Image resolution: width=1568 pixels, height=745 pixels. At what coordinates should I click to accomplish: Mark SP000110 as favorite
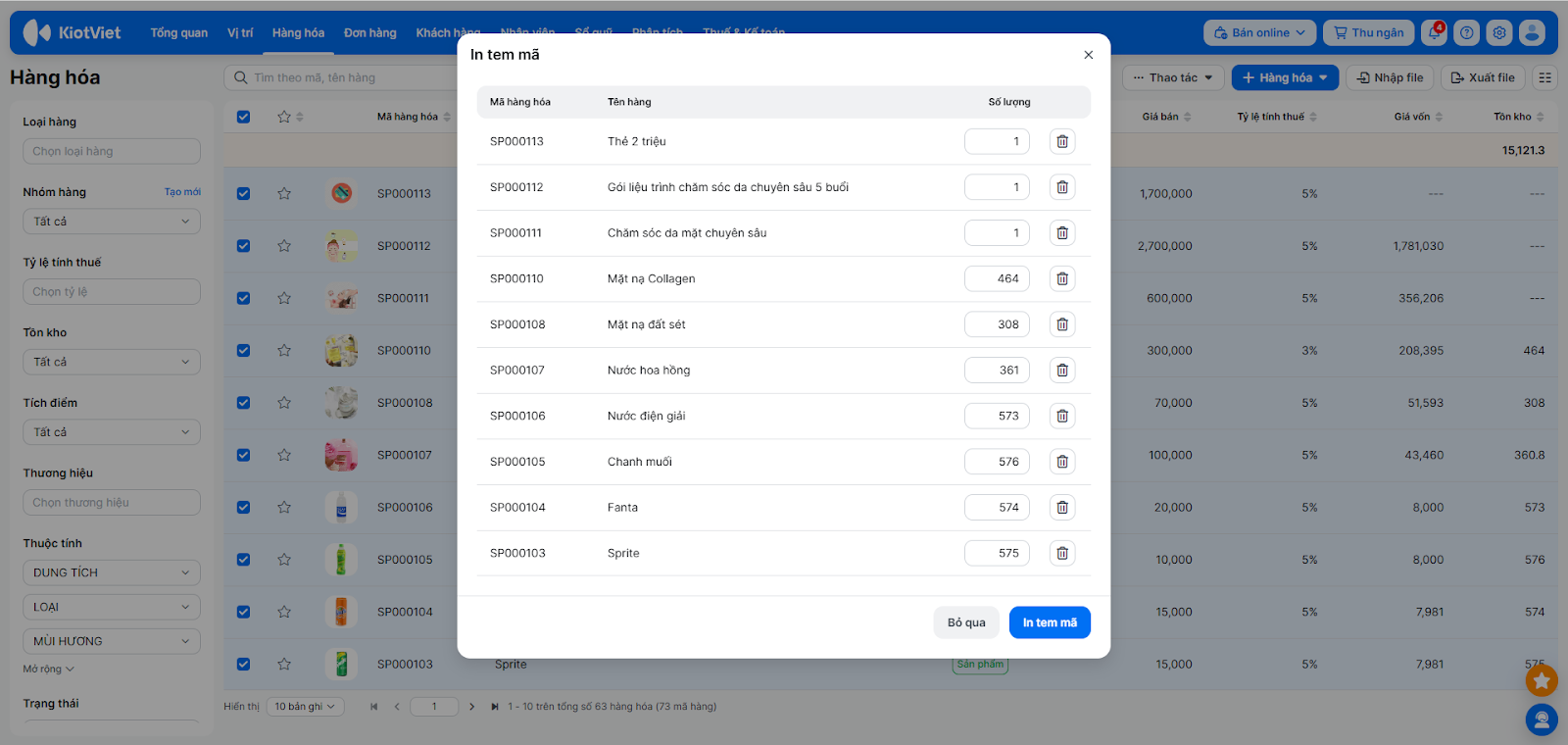pyautogui.click(x=284, y=350)
